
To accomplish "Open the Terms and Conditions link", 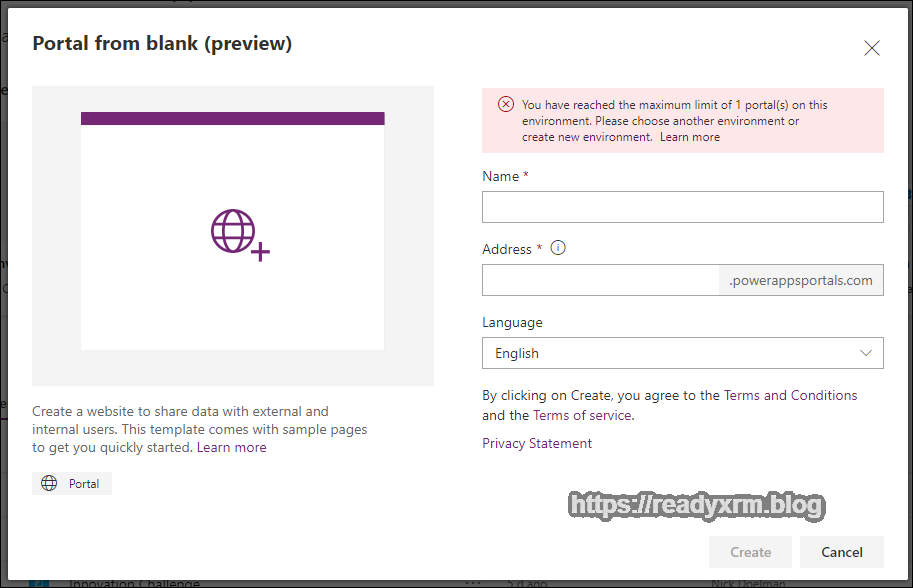I will pyautogui.click(x=790, y=395).
